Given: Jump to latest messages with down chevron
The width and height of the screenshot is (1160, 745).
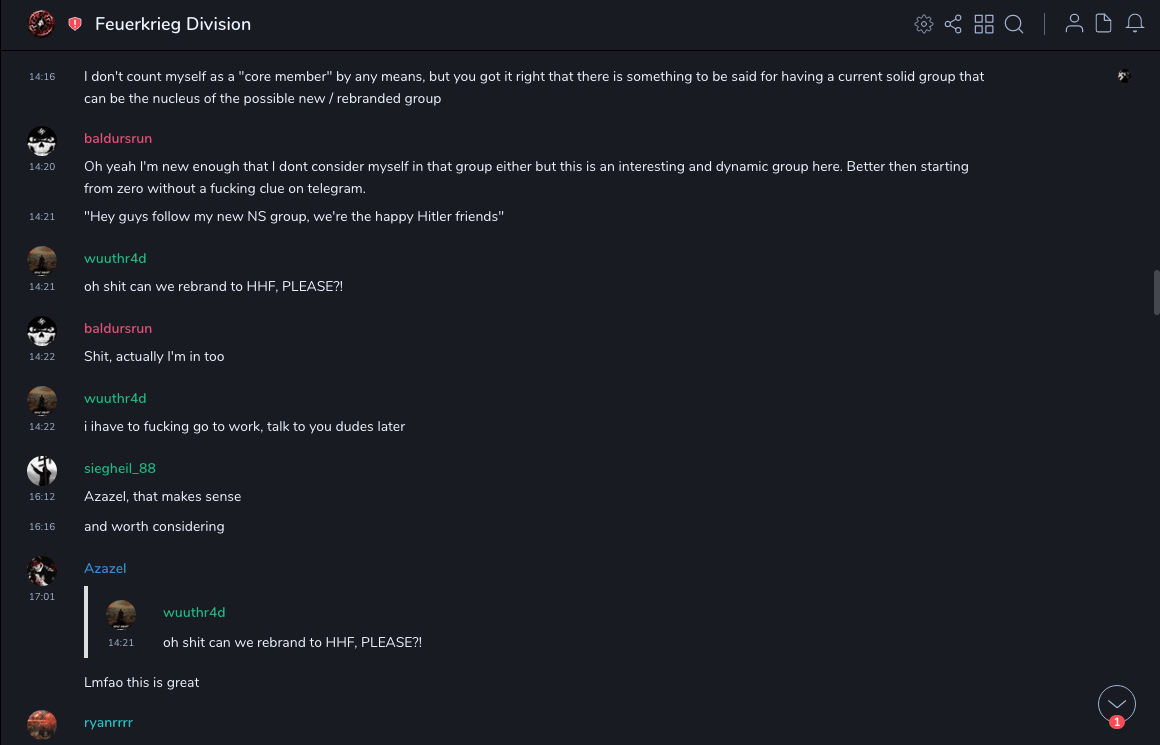Looking at the screenshot, I should [x=1117, y=704].
